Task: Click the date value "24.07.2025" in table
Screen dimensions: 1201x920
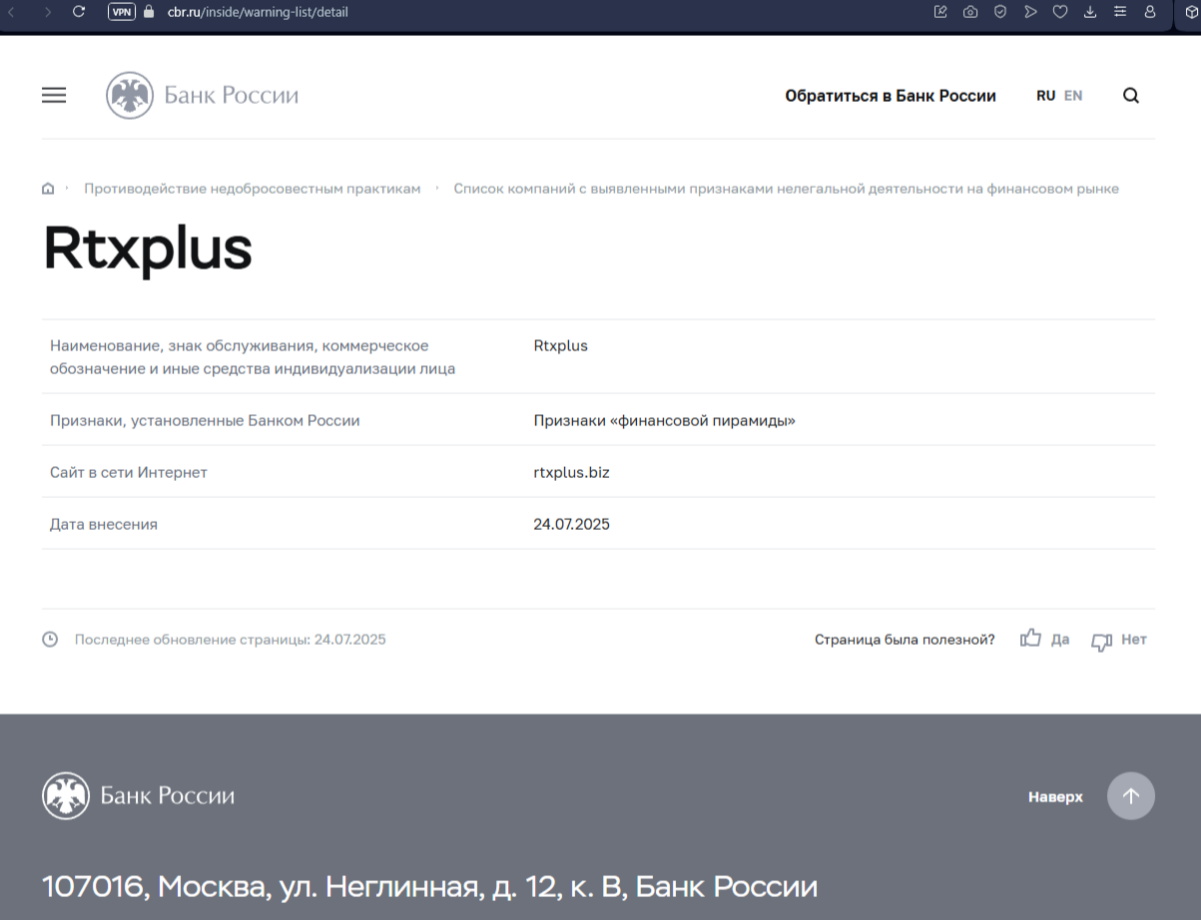Action: (572, 524)
